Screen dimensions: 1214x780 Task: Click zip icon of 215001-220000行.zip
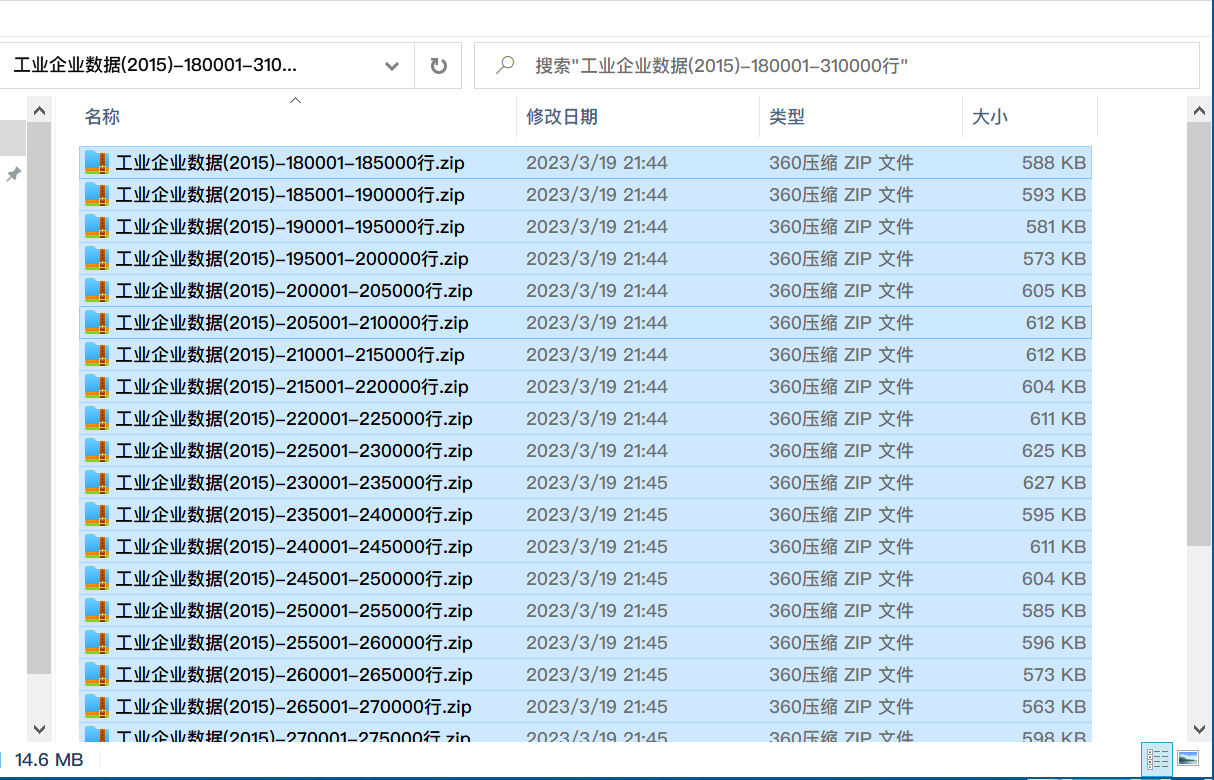click(x=95, y=387)
